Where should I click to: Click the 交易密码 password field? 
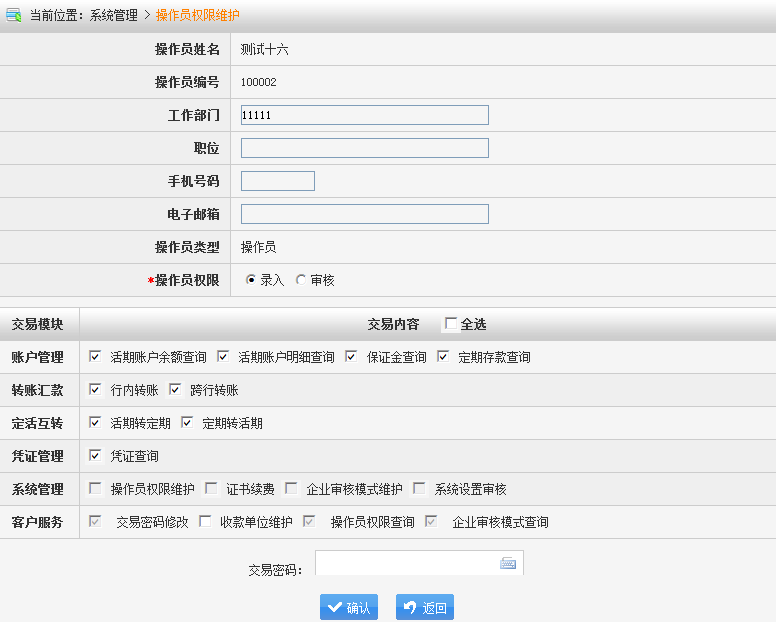(405, 564)
